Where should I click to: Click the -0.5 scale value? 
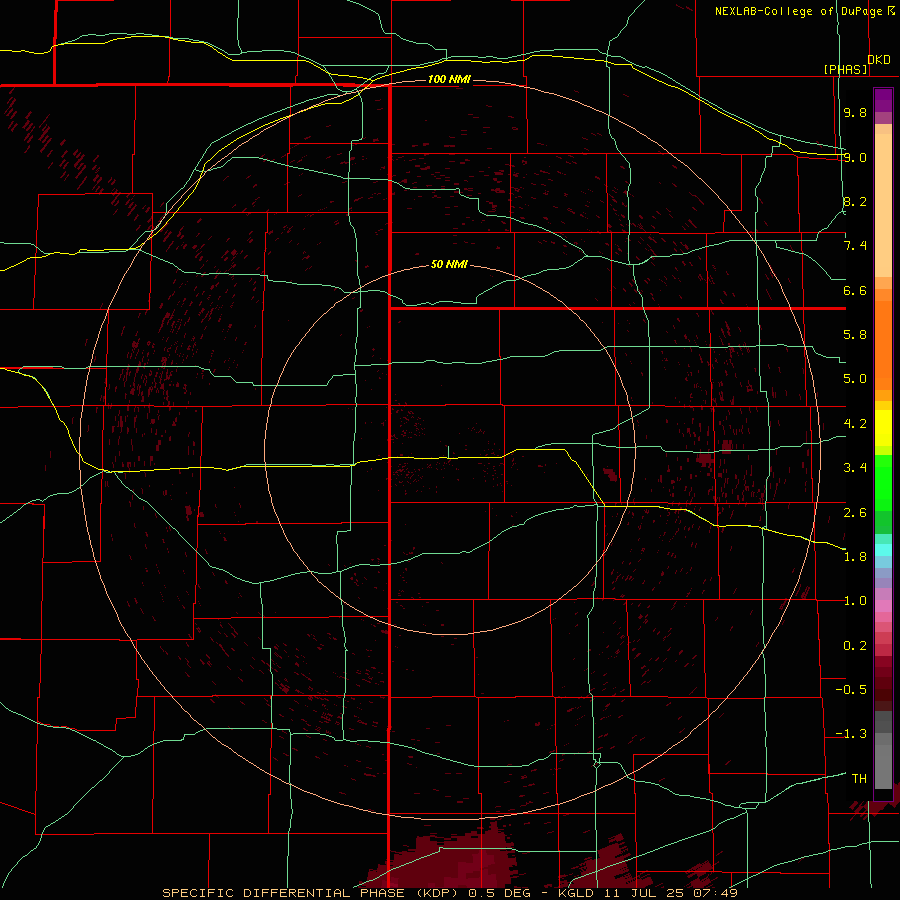pyautogui.click(x=851, y=690)
